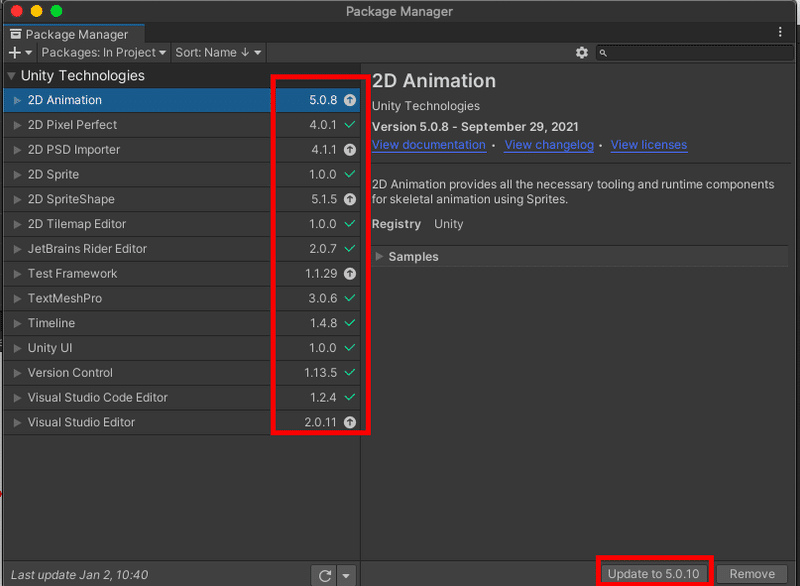This screenshot has height=586, width=800.
Task: Click the update-available icon for 2D PSD Importer
Action: coord(349,149)
